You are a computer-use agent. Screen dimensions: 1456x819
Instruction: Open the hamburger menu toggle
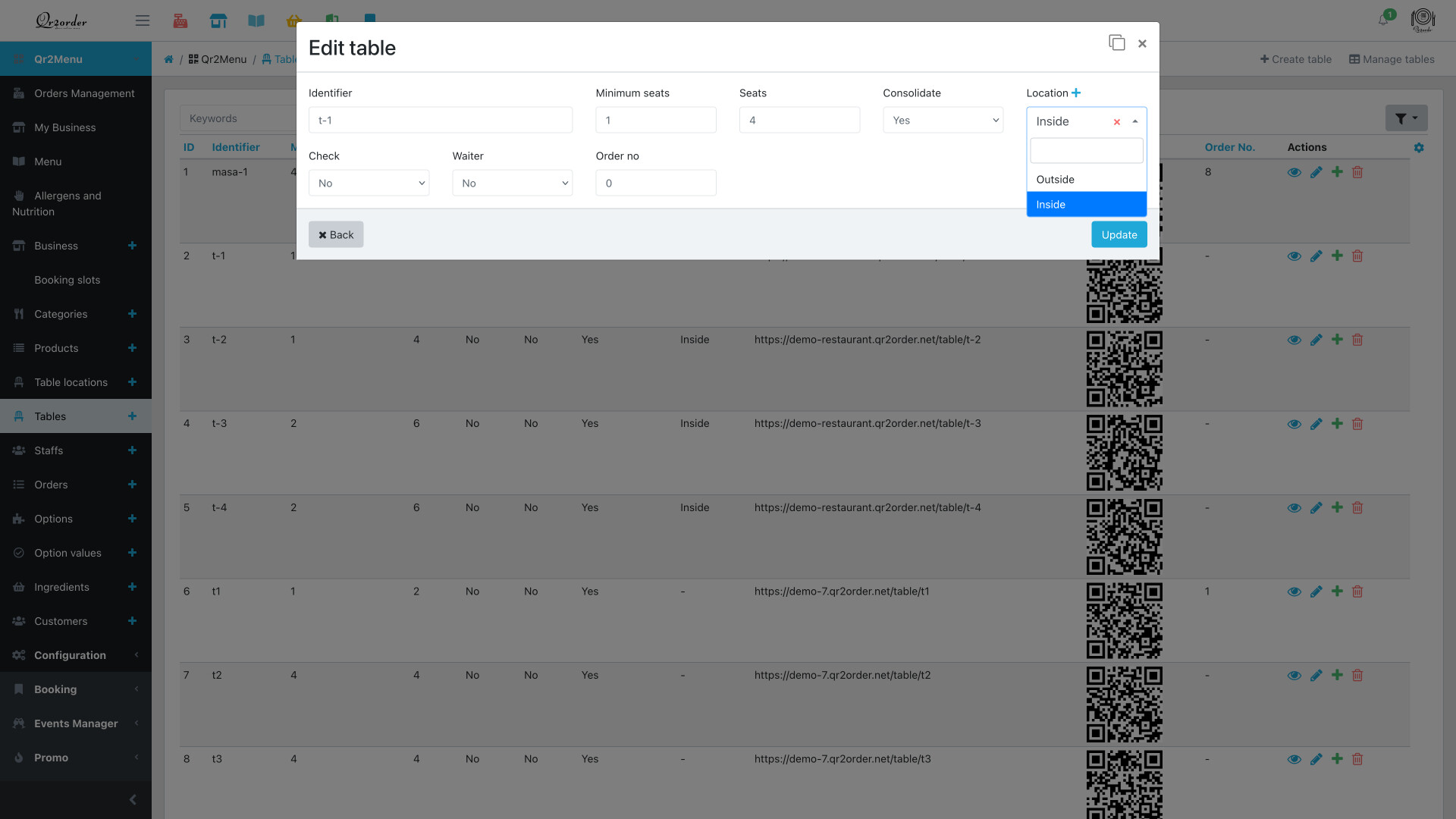(143, 20)
